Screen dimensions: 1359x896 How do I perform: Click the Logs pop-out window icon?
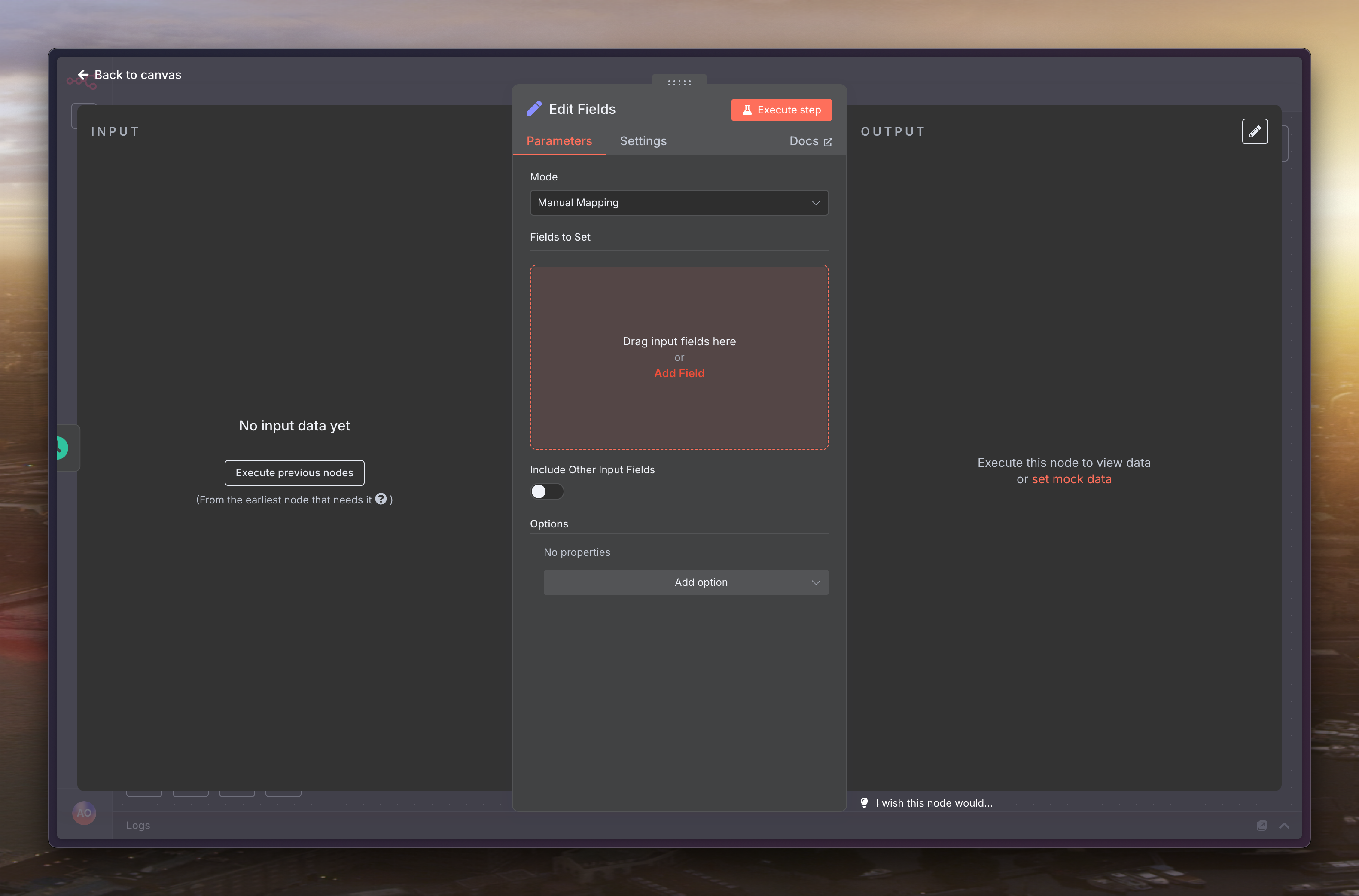(x=1262, y=825)
